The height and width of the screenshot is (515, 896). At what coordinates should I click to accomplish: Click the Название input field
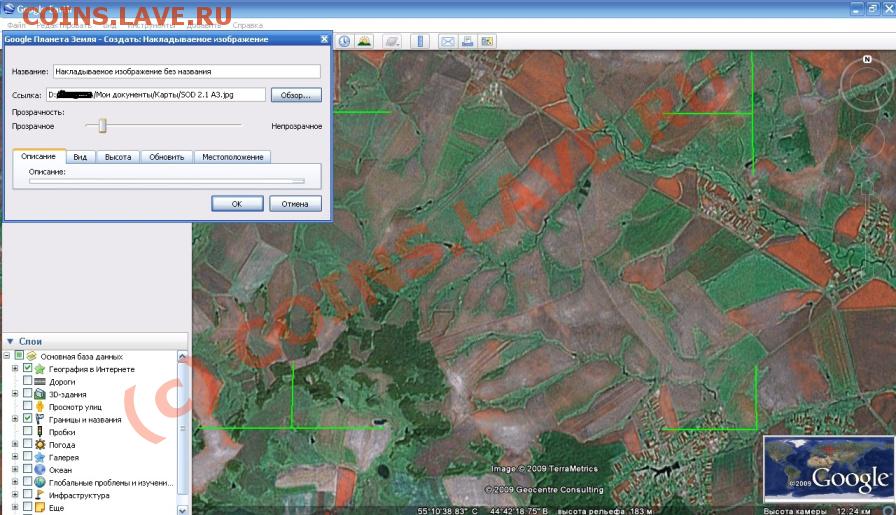click(x=187, y=71)
